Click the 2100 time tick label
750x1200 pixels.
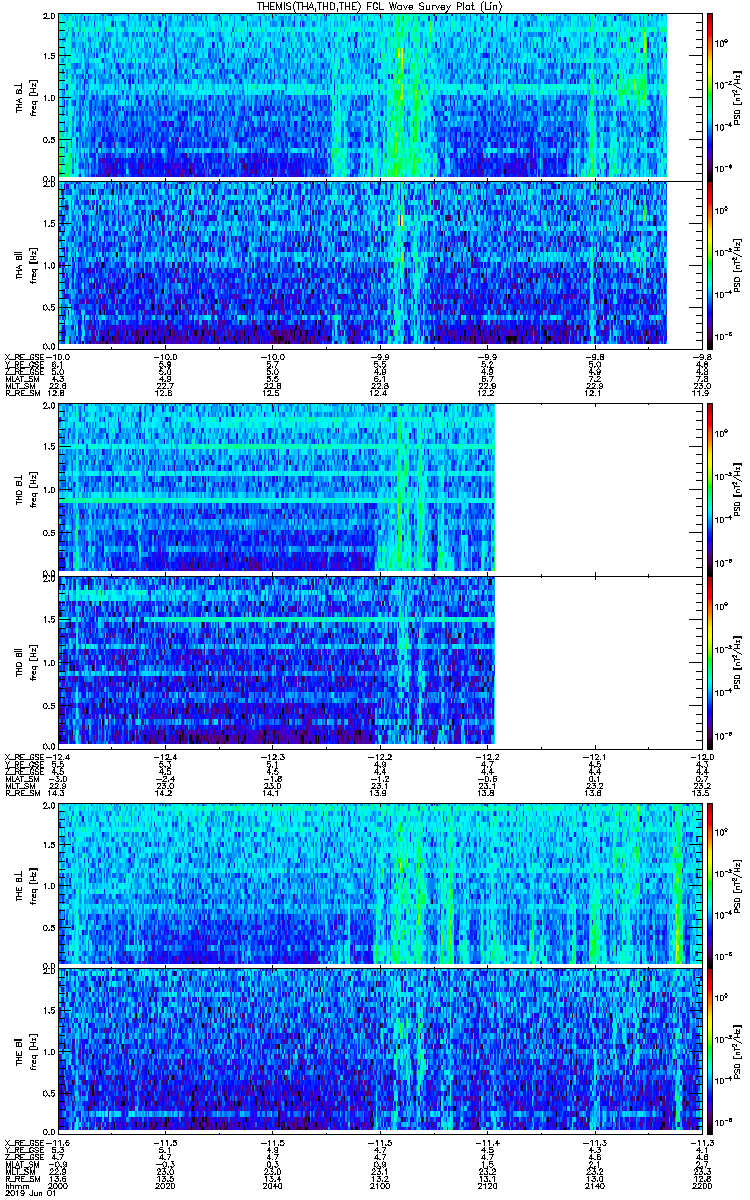point(381,1184)
